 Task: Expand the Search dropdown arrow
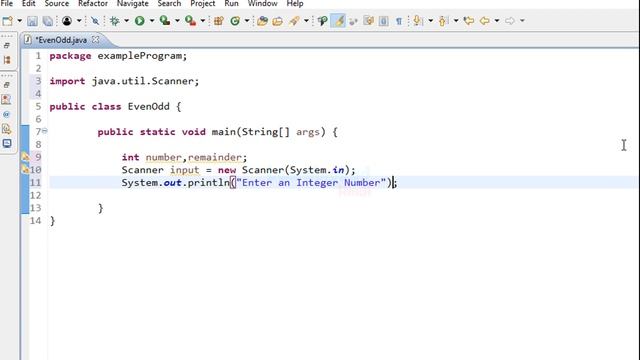(x=306, y=21)
